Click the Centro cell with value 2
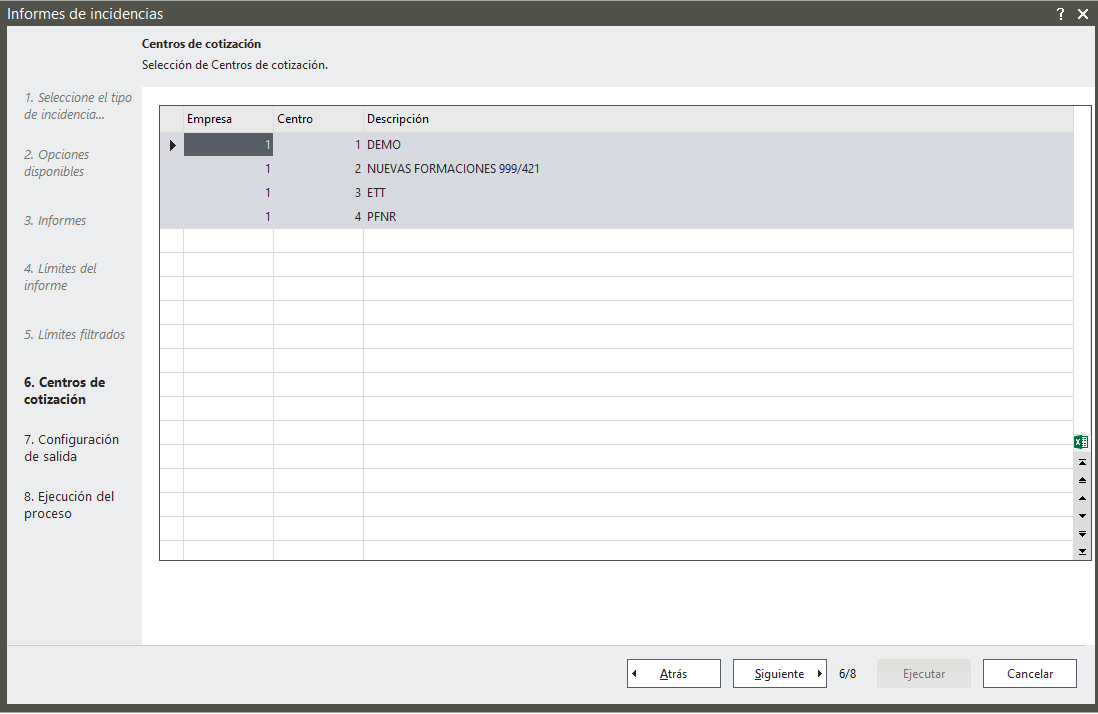The width and height of the screenshot is (1098, 714). click(x=318, y=169)
